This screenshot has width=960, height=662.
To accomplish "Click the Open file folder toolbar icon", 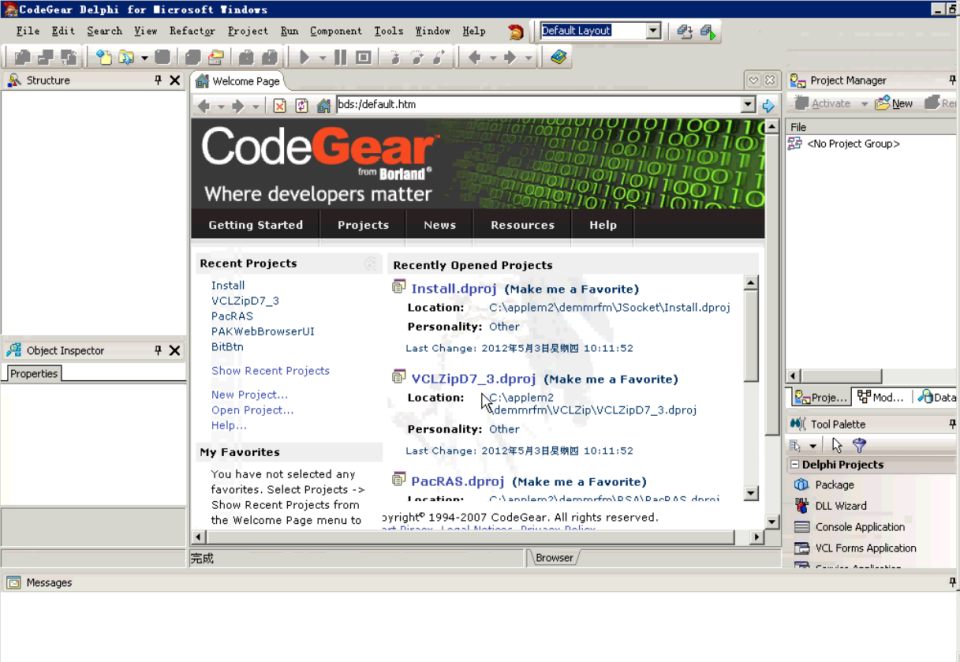I will (126, 57).
